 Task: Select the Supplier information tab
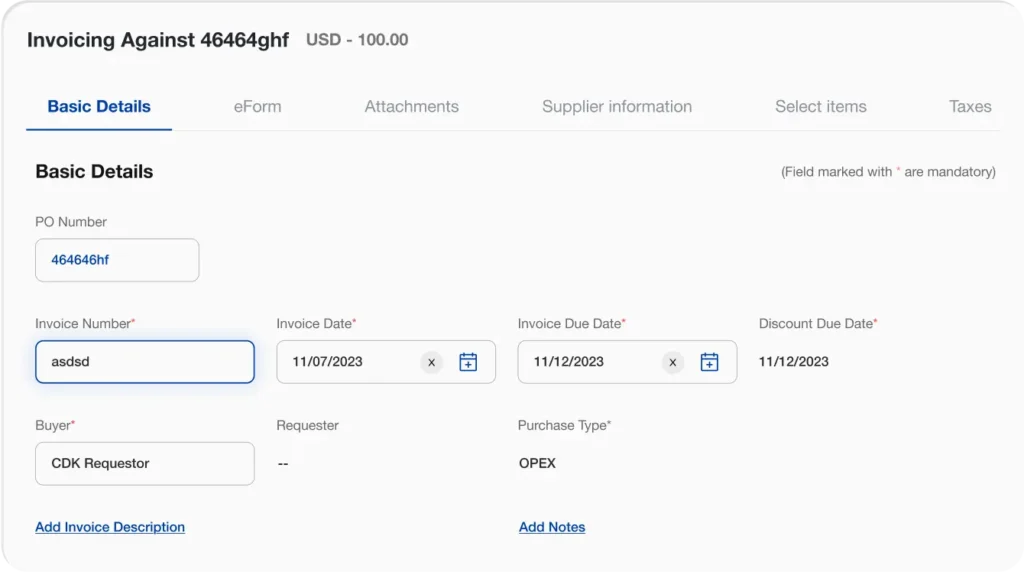(616, 106)
